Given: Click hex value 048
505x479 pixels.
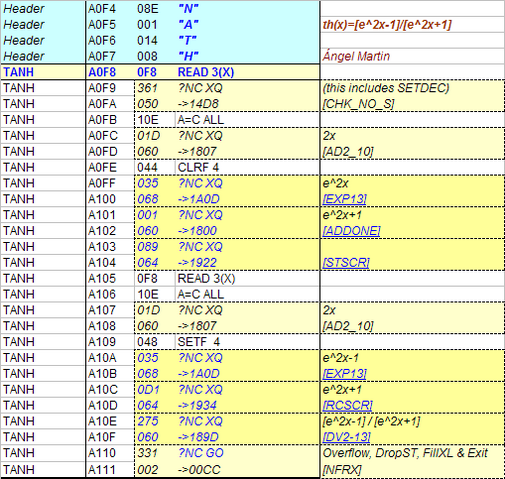Looking at the screenshot, I should [x=147, y=342].
